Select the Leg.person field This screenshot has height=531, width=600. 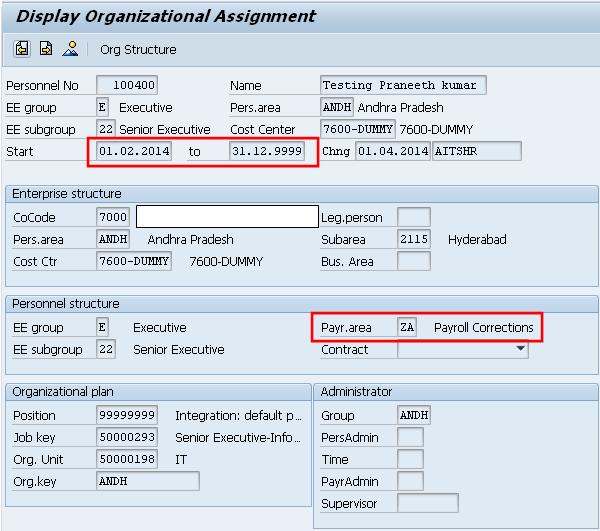414,217
